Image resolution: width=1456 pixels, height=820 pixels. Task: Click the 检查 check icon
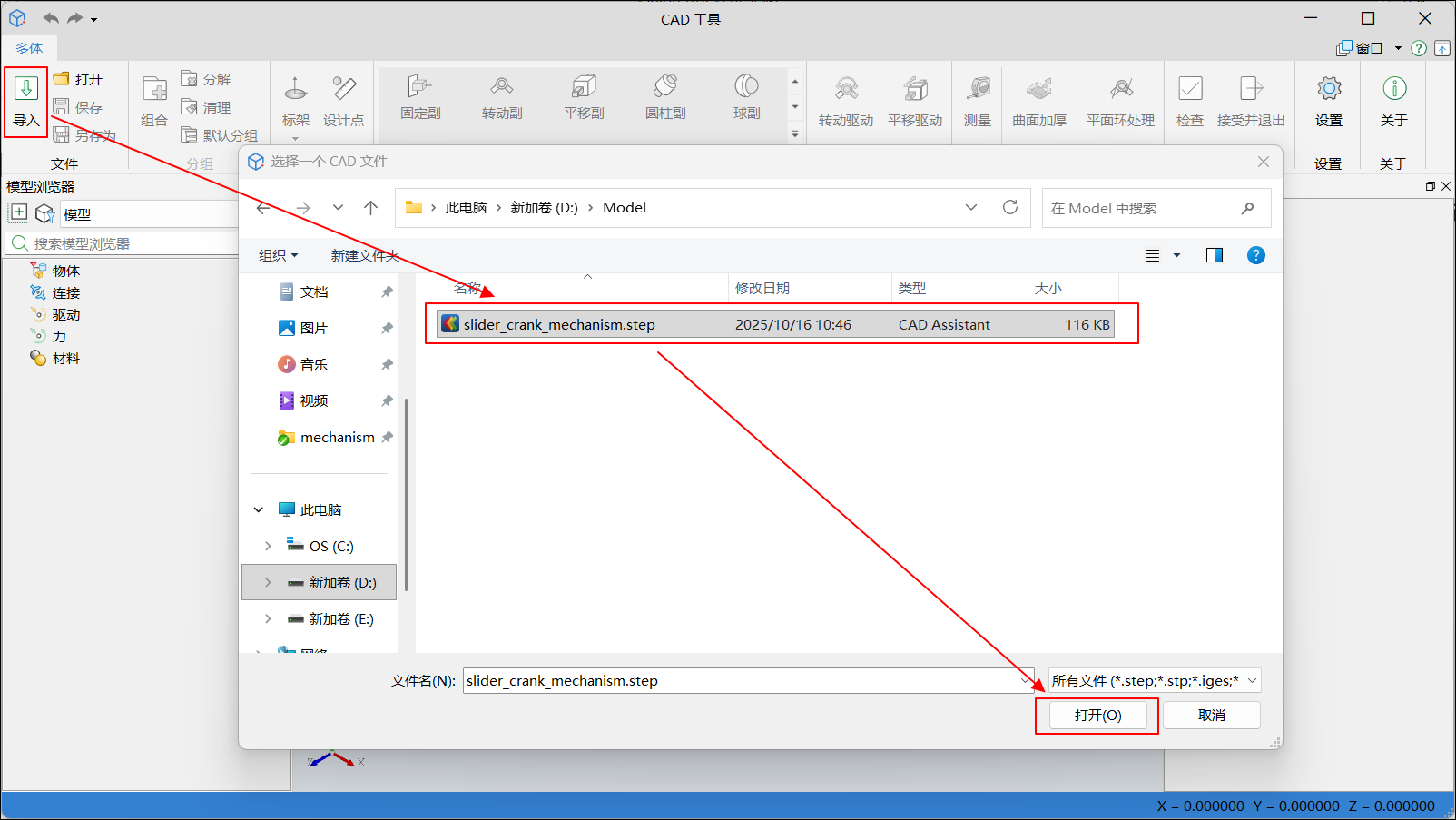tap(1189, 89)
